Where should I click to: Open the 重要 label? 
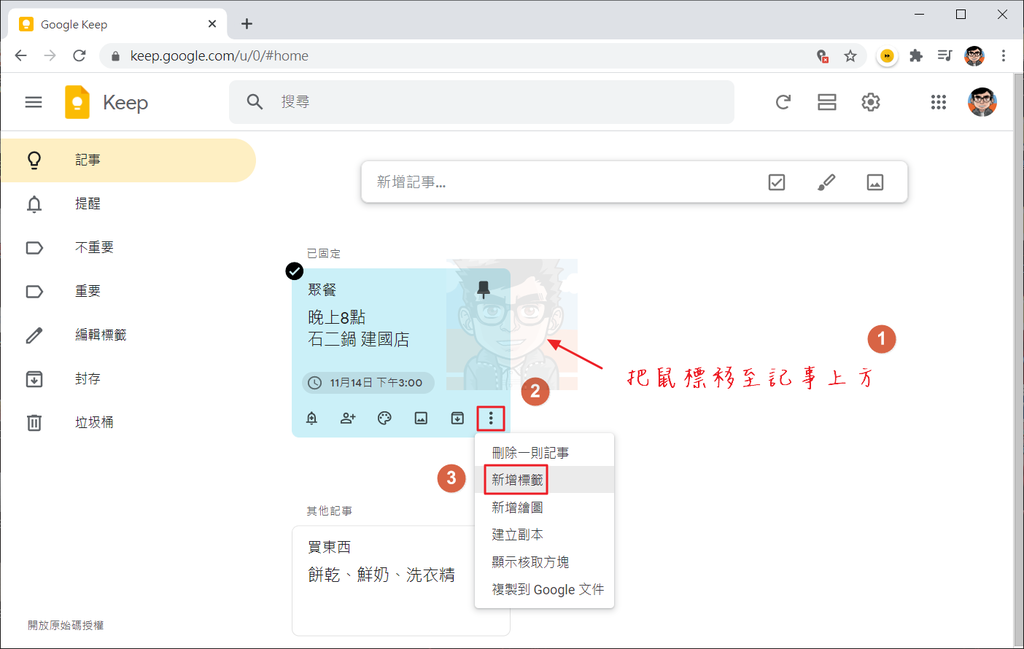[x=128, y=291]
